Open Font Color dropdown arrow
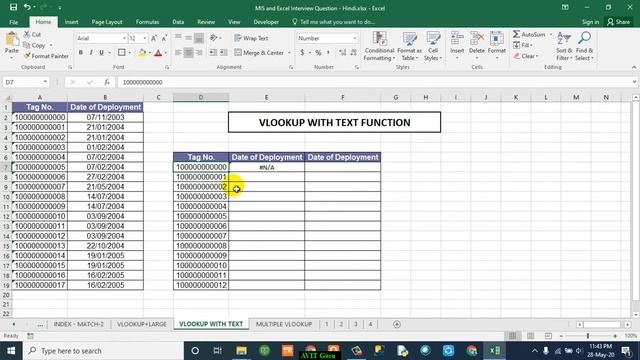The width and height of the screenshot is (640, 360). [x=166, y=53]
